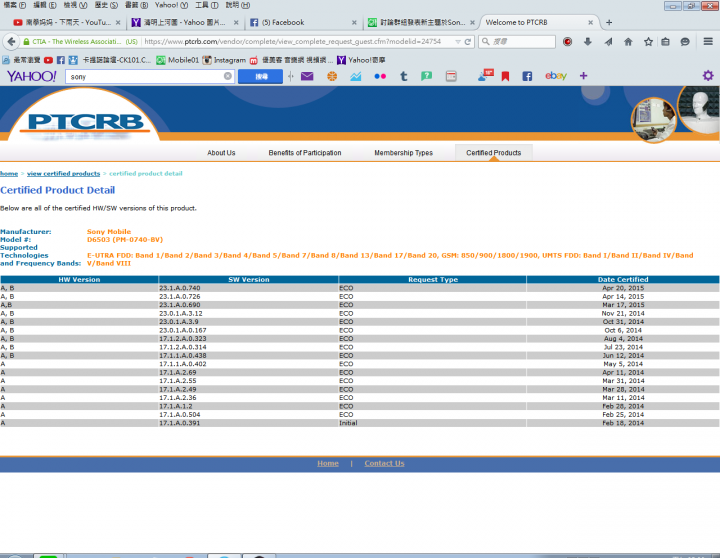Click the home breadcrumb link

(x=9, y=174)
